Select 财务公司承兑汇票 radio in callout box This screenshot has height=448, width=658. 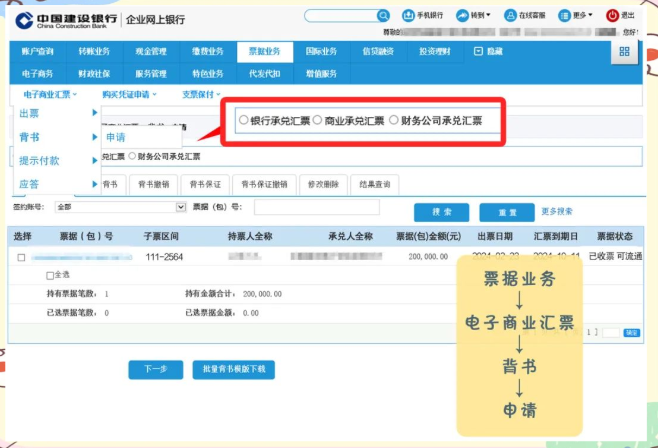click(x=393, y=120)
